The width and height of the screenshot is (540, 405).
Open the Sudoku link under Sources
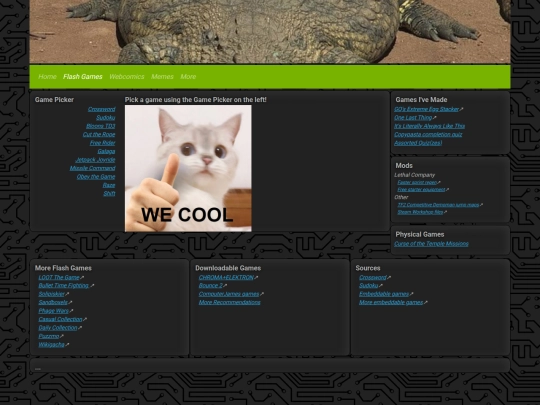[368, 286]
